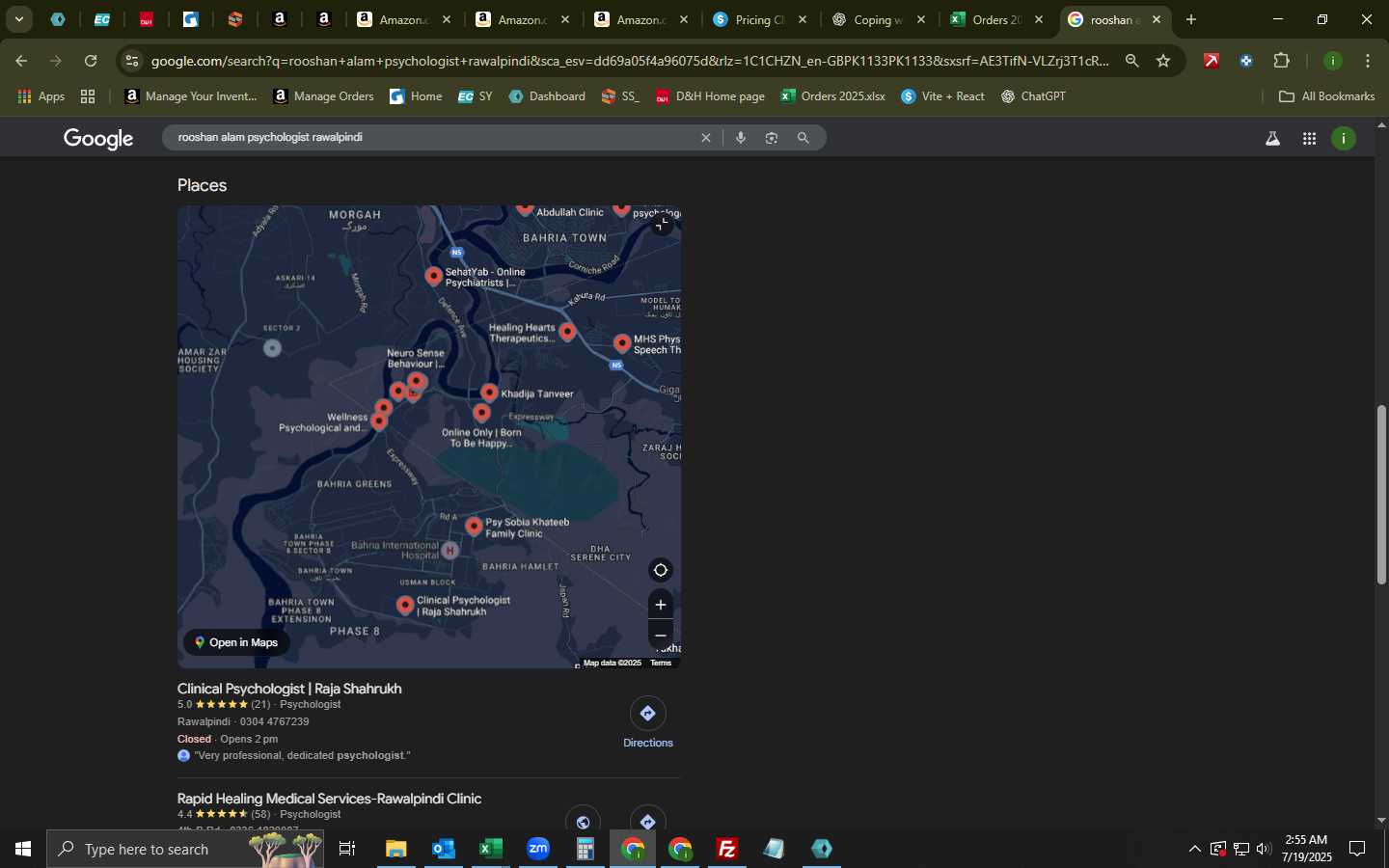The image size is (1389, 868).
Task: Open the volume control in tray
Action: pos(1265,849)
